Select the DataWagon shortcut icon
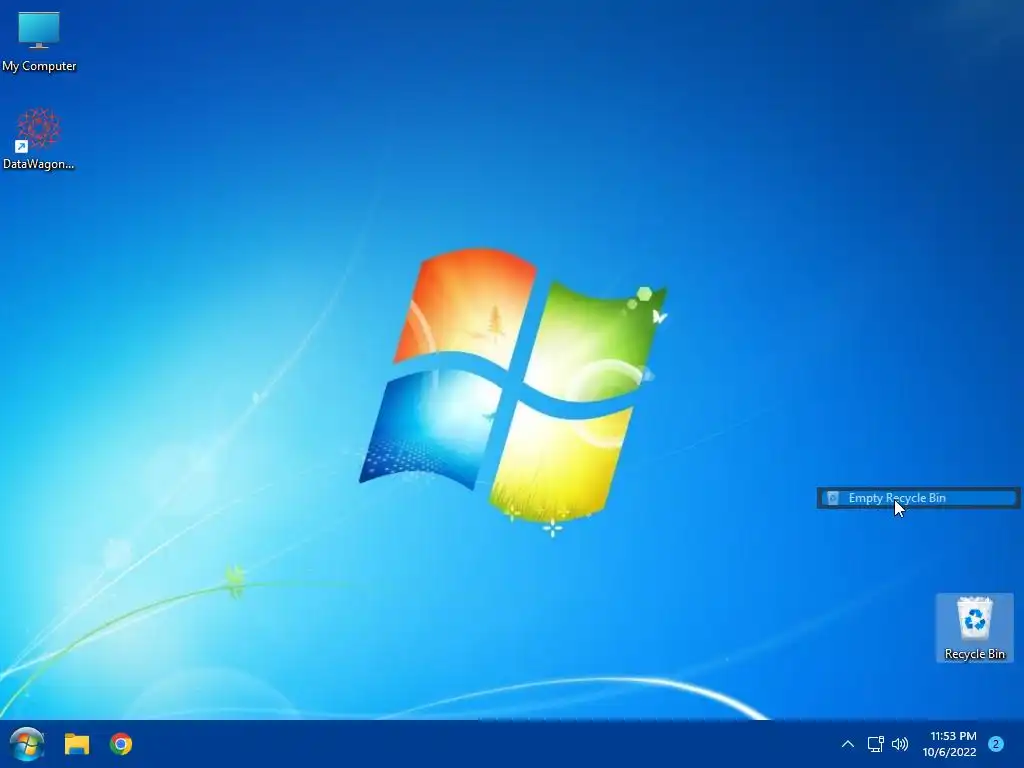The height and width of the screenshot is (768, 1024). pos(39,139)
